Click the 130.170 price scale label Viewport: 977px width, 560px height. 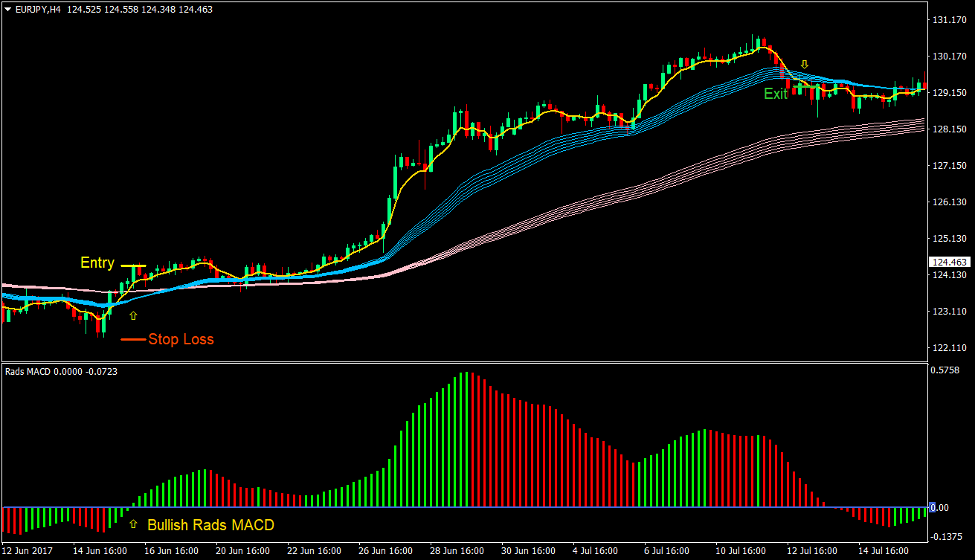(950, 57)
